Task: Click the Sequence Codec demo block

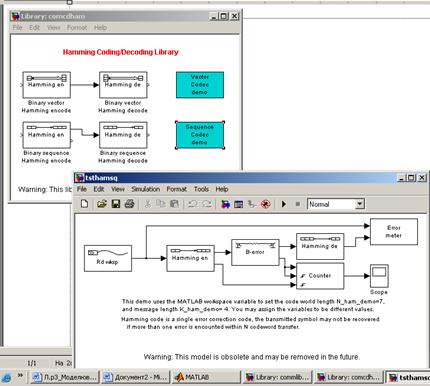Action: pyautogui.click(x=200, y=135)
